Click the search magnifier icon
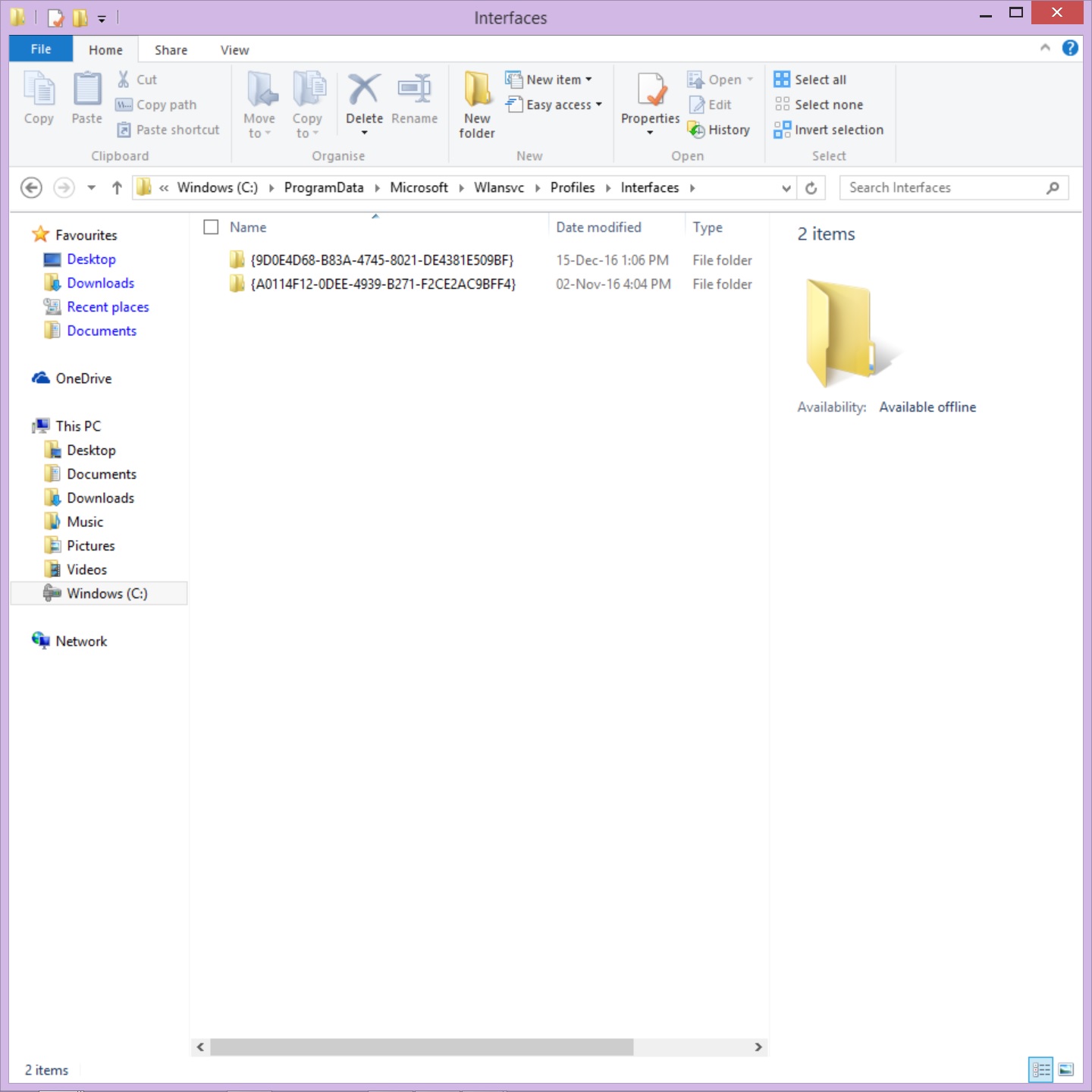Viewport: 1092px width, 1092px height. pyautogui.click(x=1053, y=188)
